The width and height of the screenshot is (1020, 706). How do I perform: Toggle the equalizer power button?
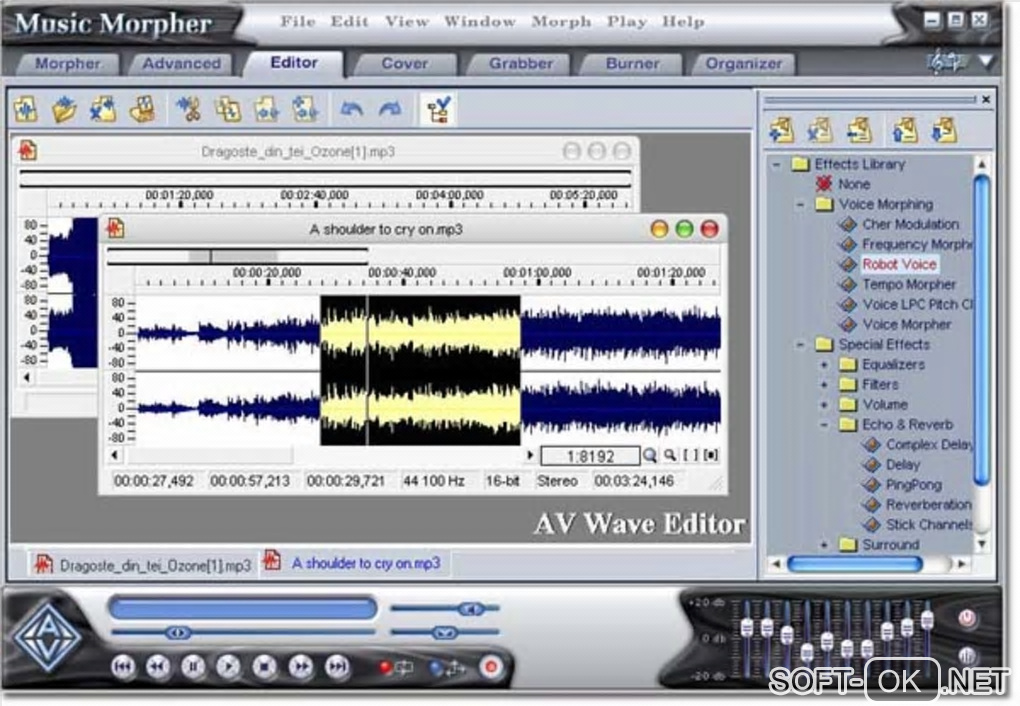click(967, 617)
